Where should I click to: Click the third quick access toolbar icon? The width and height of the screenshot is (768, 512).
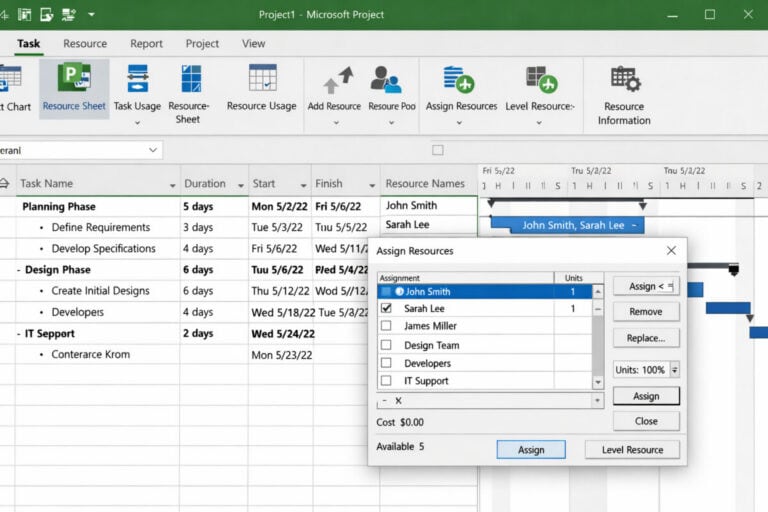(47, 15)
